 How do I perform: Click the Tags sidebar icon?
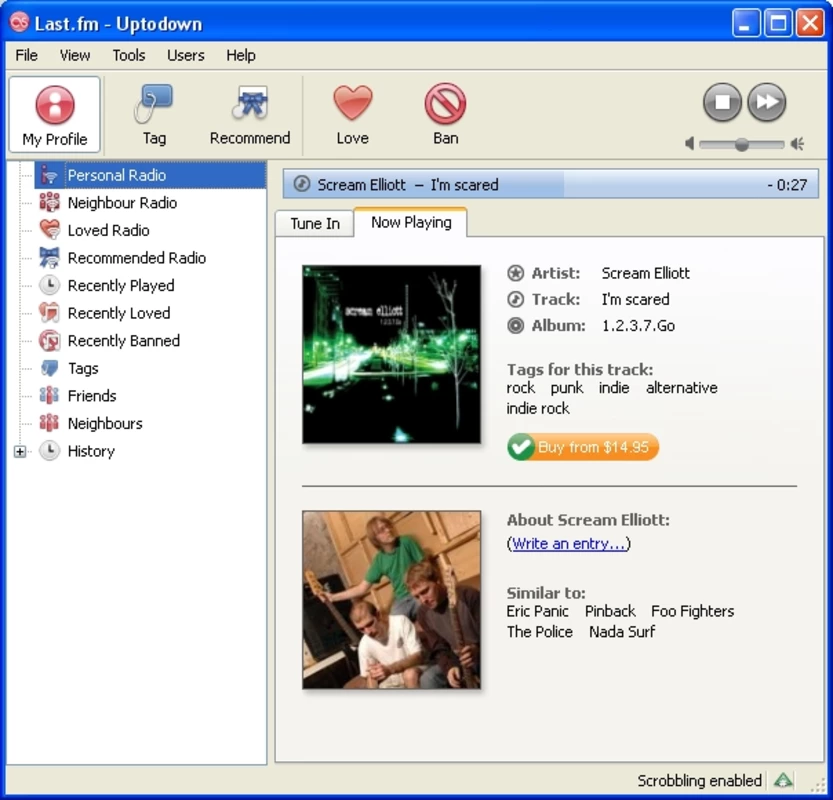coord(49,368)
